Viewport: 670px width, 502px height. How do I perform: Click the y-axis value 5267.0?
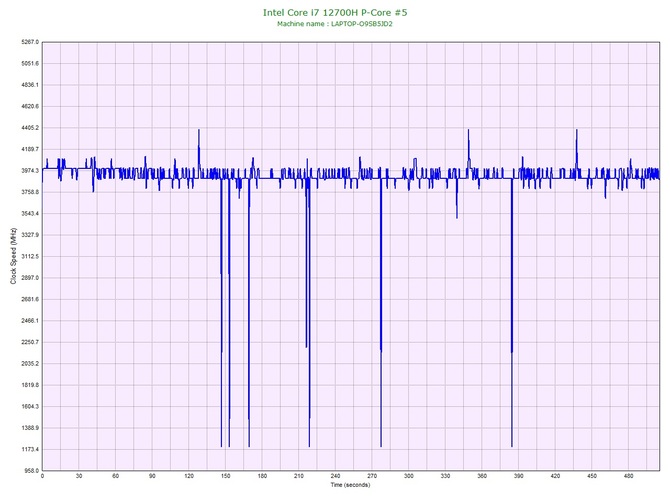(x=30, y=42)
